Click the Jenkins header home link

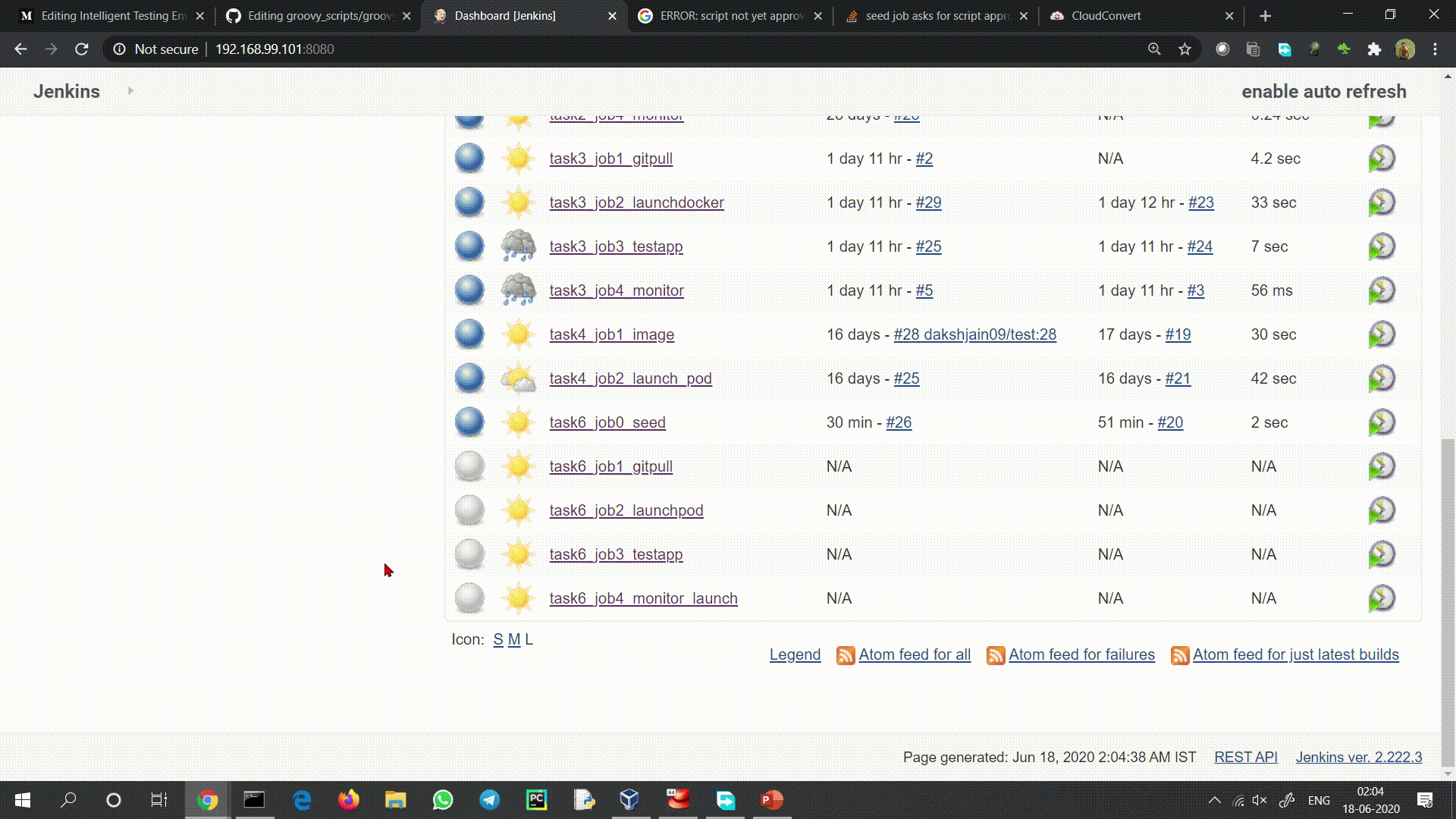point(66,91)
